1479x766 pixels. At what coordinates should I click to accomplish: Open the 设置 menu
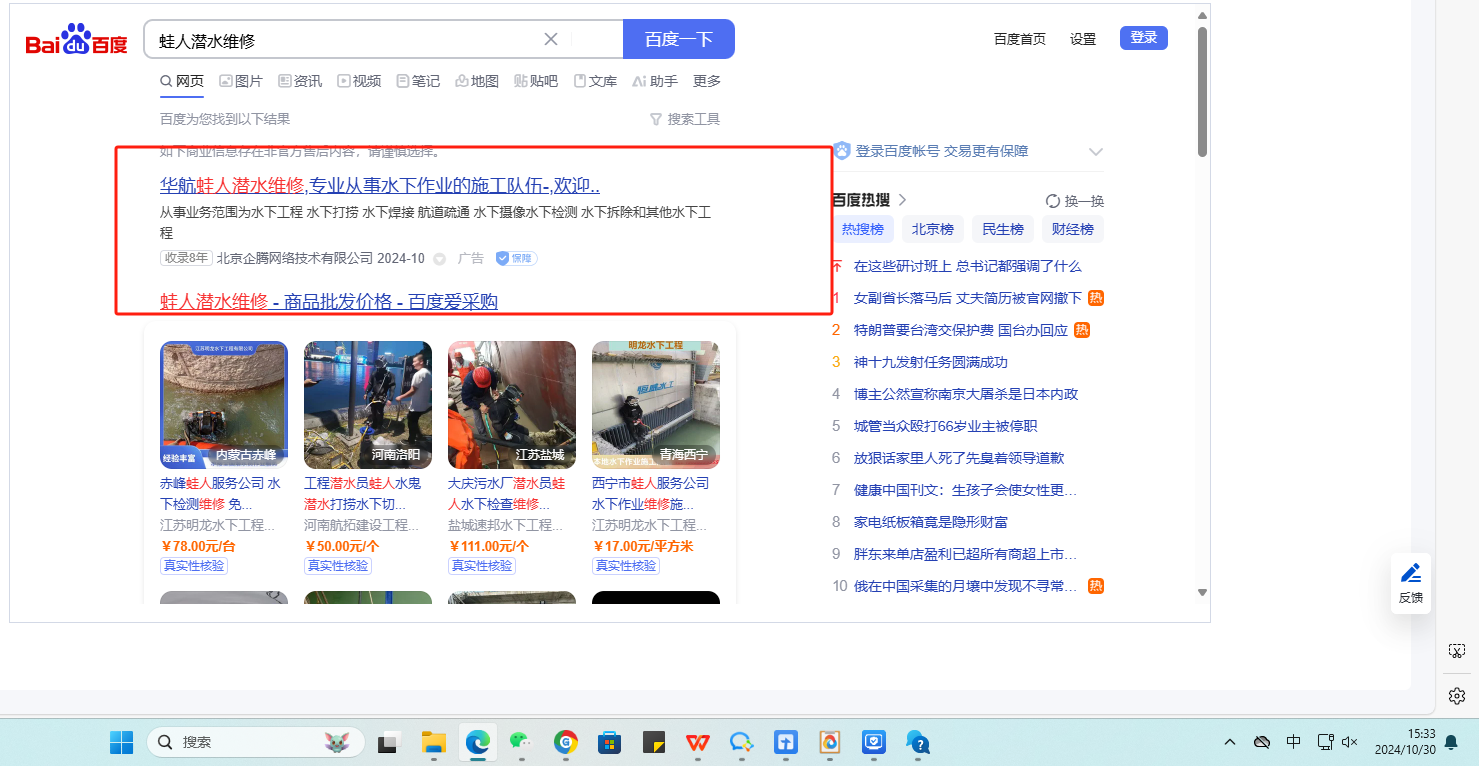[x=1083, y=39]
